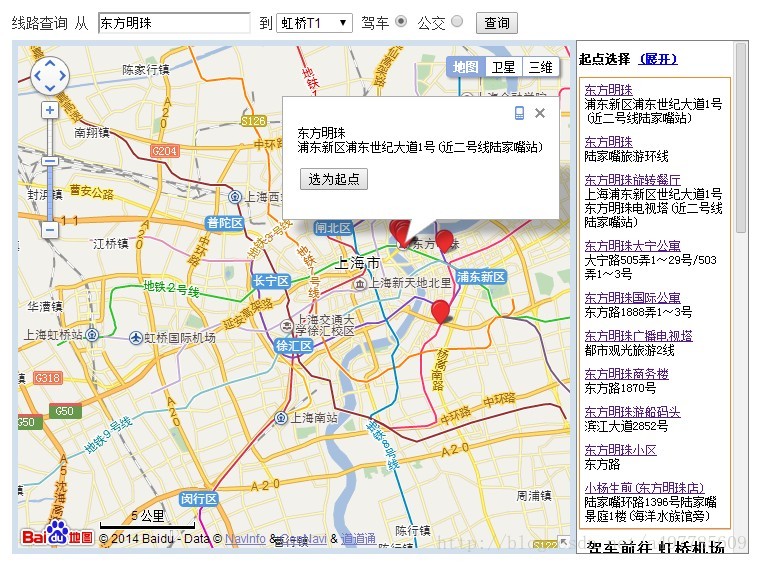The width and height of the screenshot is (758, 563).
Task: Click the G204 road shield
Action: point(165,151)
